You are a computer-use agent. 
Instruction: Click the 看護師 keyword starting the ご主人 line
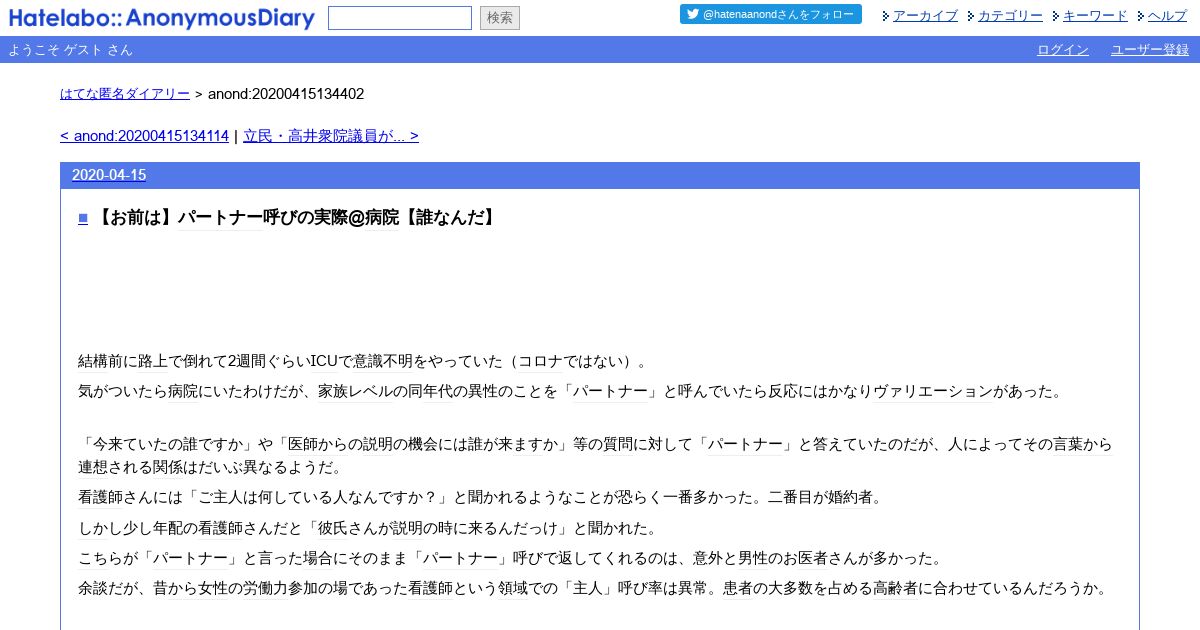tap(100, 497)
